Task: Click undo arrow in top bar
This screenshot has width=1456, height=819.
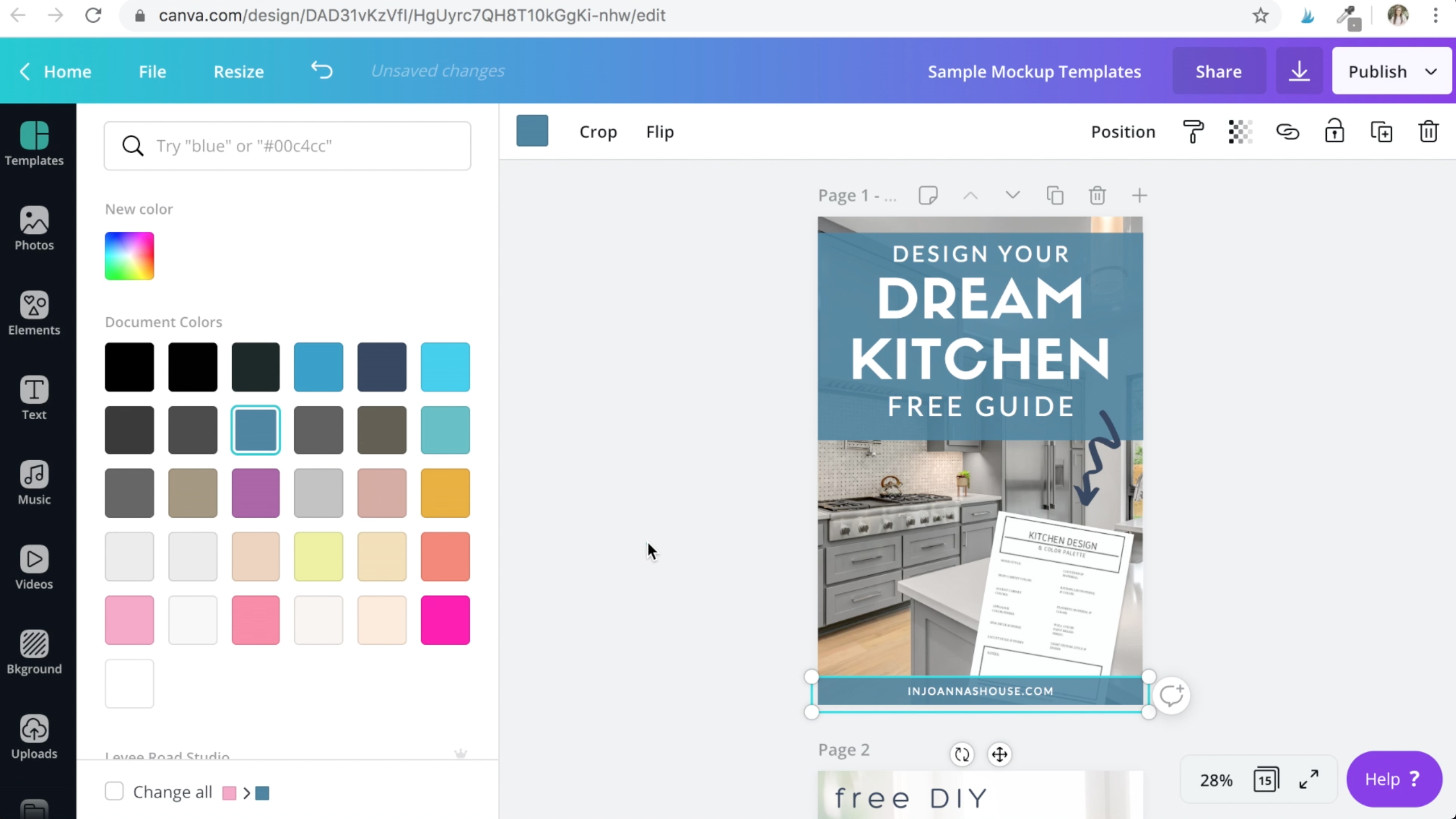Action: click(322, 71)
